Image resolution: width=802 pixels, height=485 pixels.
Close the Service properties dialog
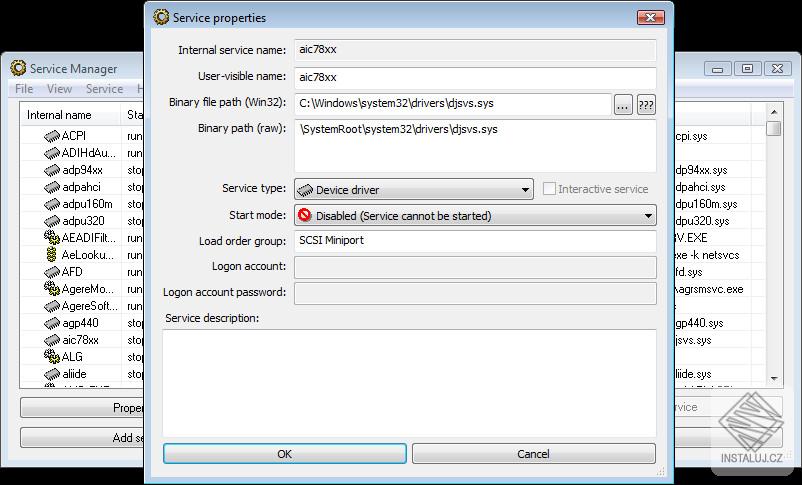[651, 17]
